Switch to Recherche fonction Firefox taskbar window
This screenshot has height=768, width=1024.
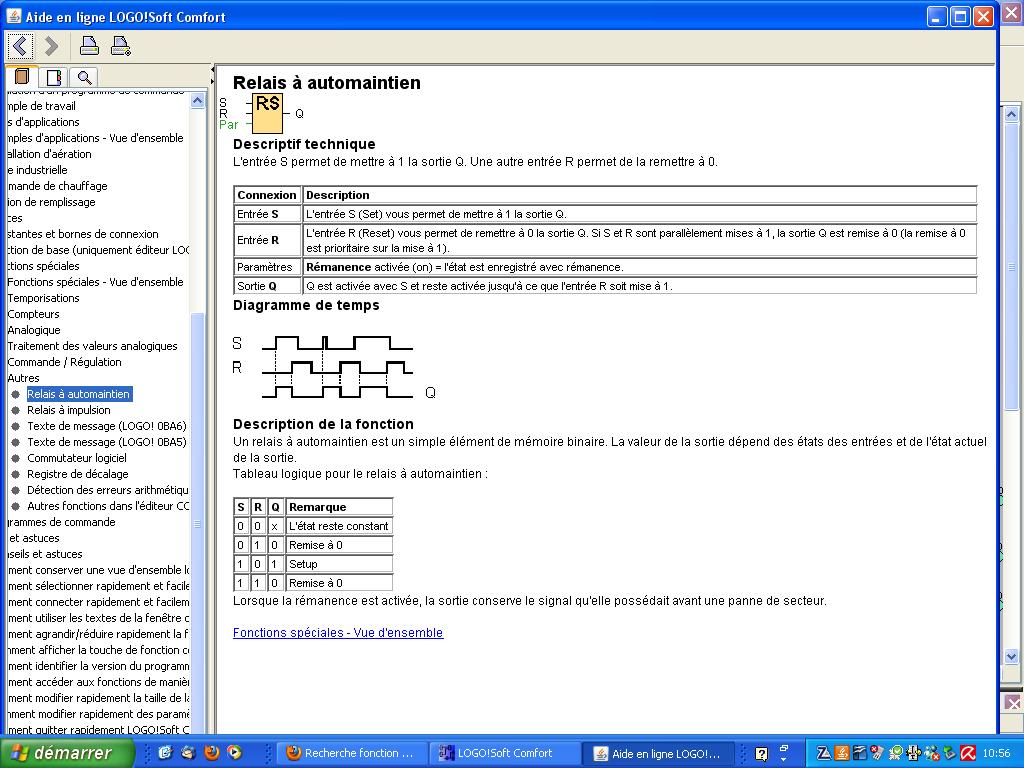[x=353, y=753]
